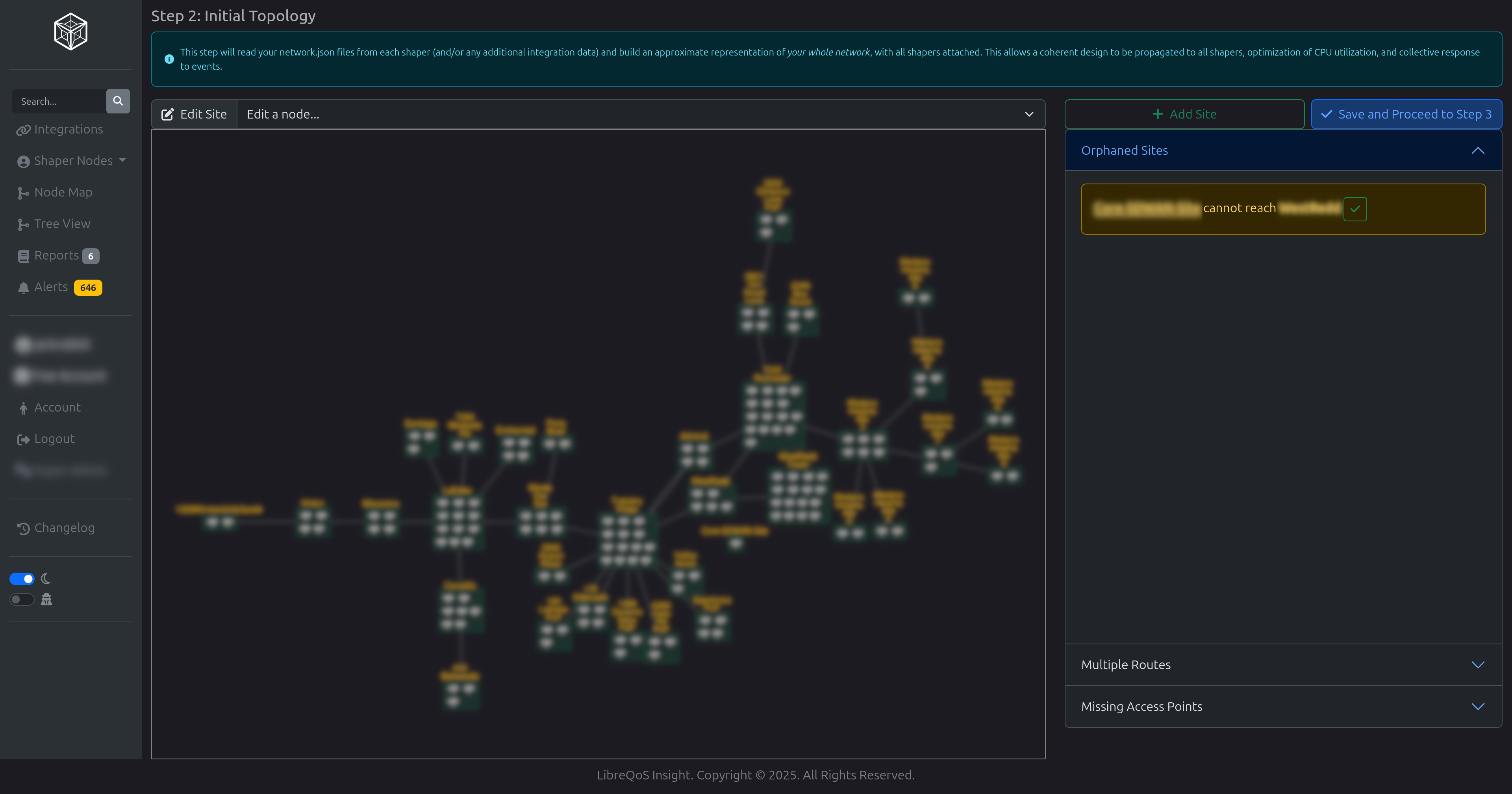This screenshot has height=794, width=1512.
Task: Toggle the dark mode moon switch
Action: (22, 579)
